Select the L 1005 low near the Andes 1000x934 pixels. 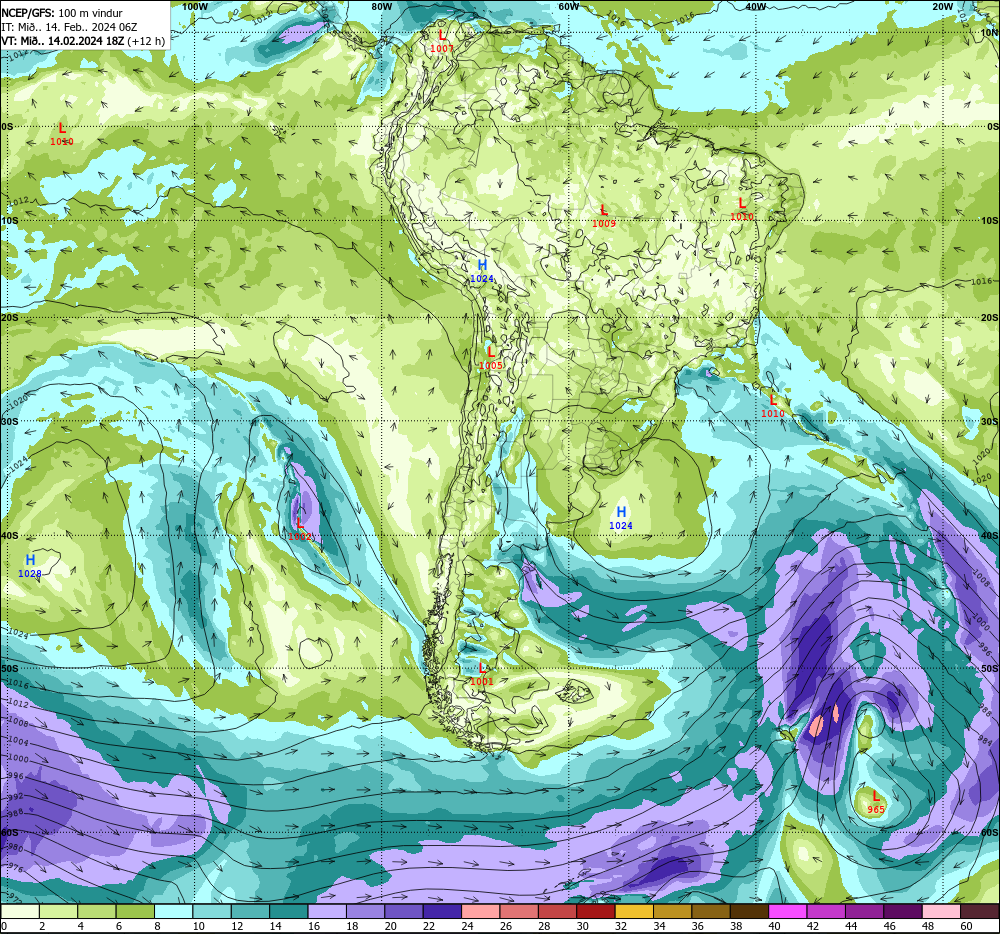(490, 358)
